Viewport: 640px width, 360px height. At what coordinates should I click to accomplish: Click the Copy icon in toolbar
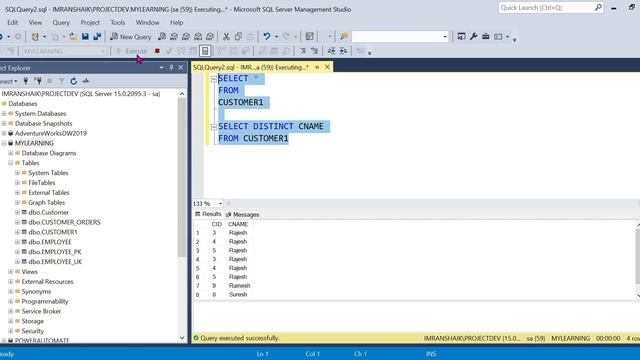tap(238, 37)
